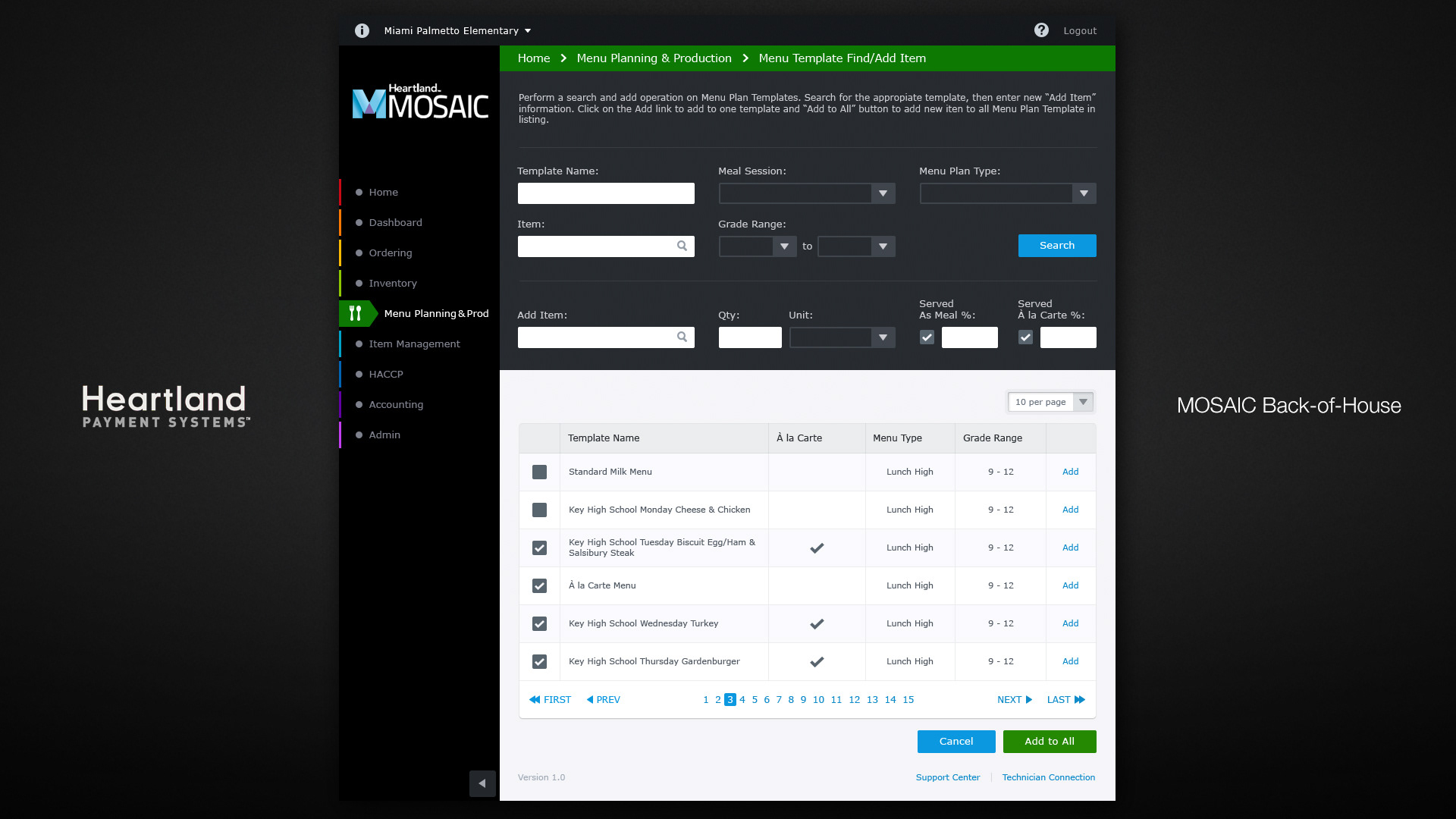Collapse sidebar with left arrow button

point(482,783)
